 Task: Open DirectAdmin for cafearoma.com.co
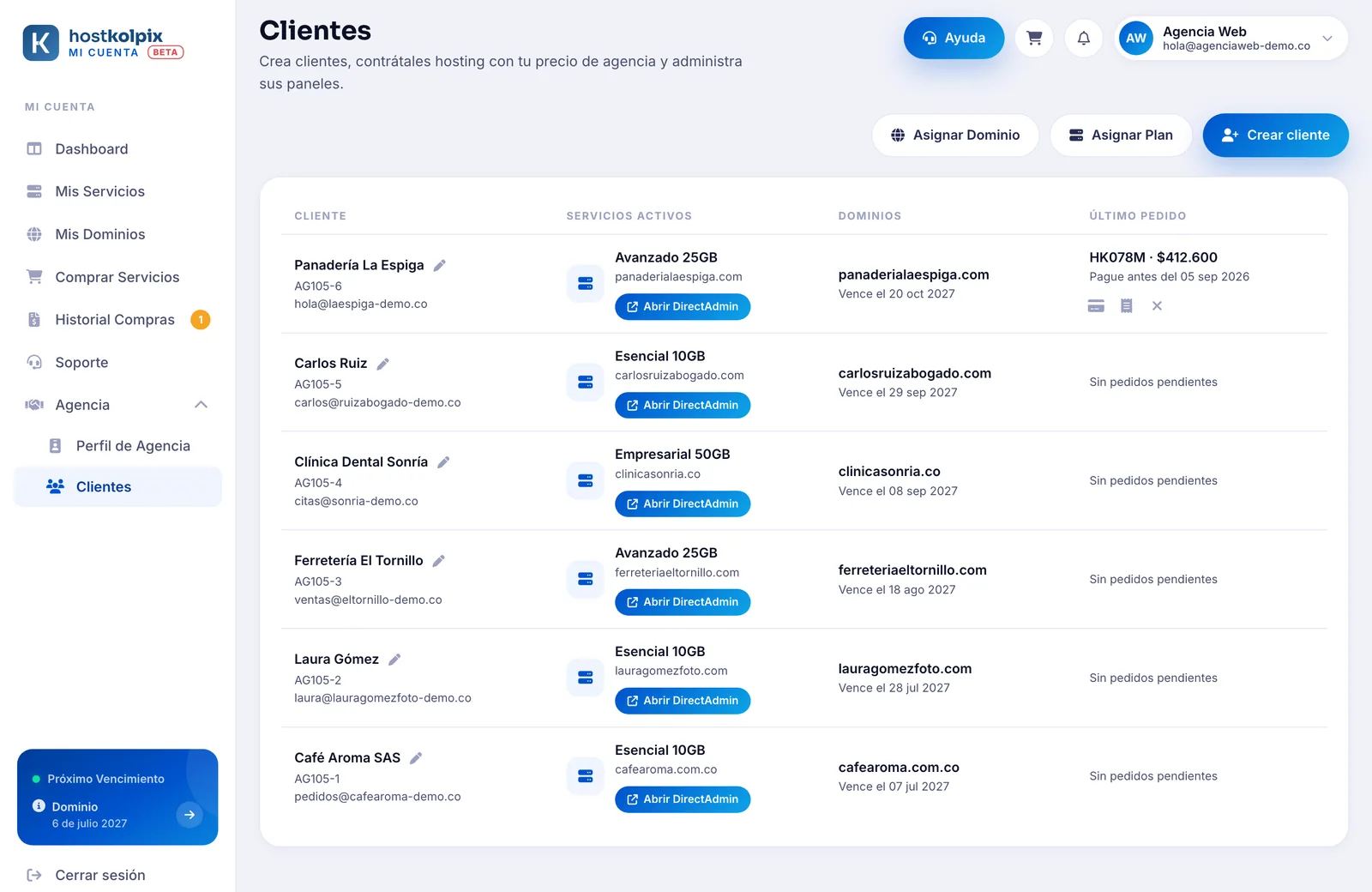[x=683, y=799]
